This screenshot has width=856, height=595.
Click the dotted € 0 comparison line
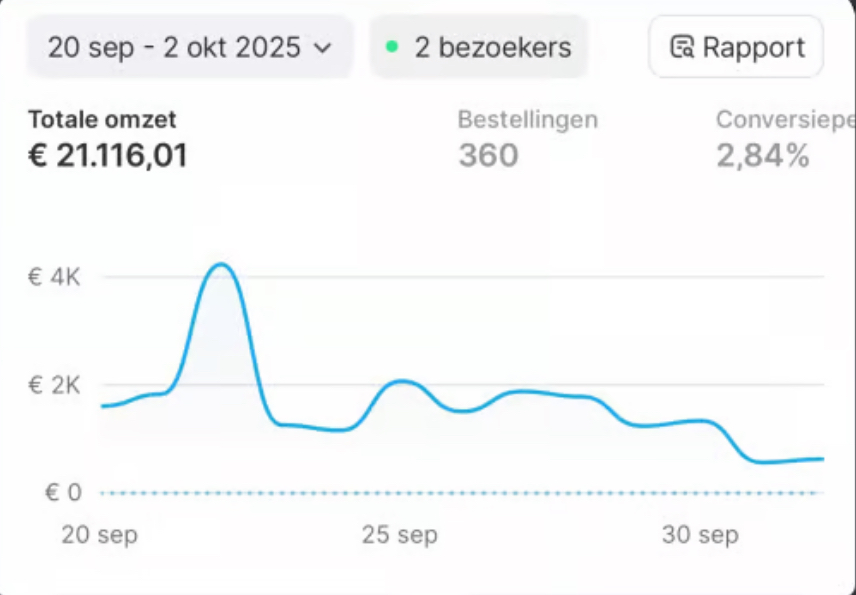pyautogui.click(x=462, y=493)
